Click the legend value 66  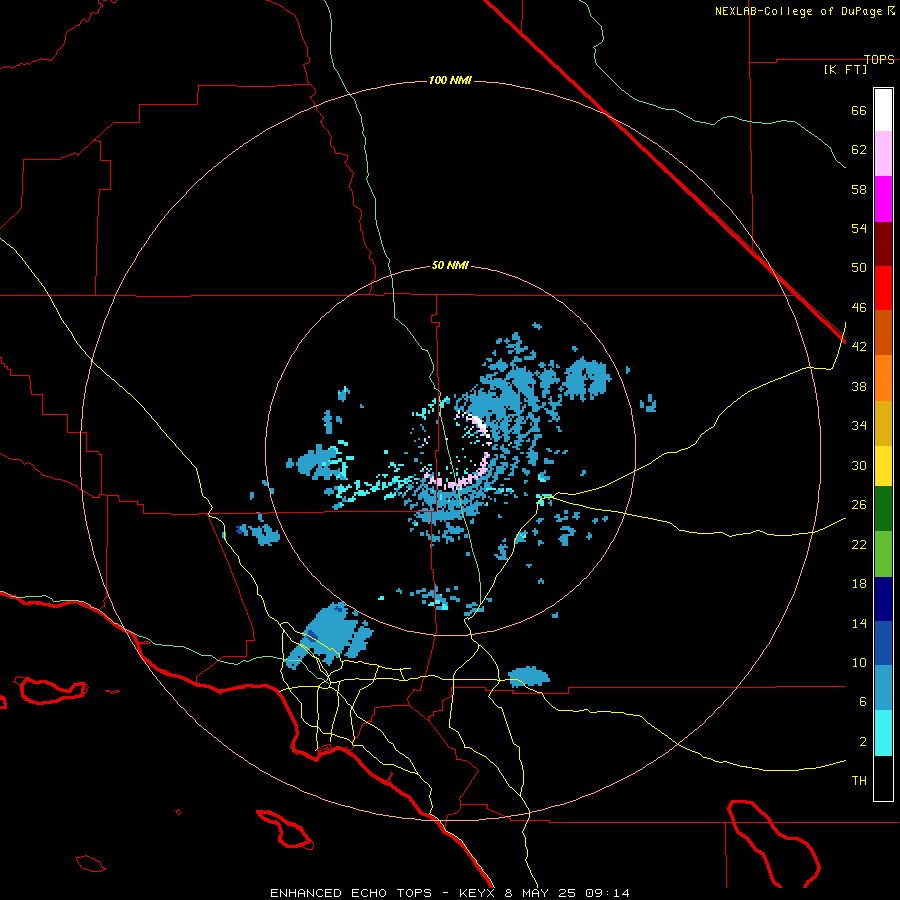pyautogui.click(x=859, y=110)
